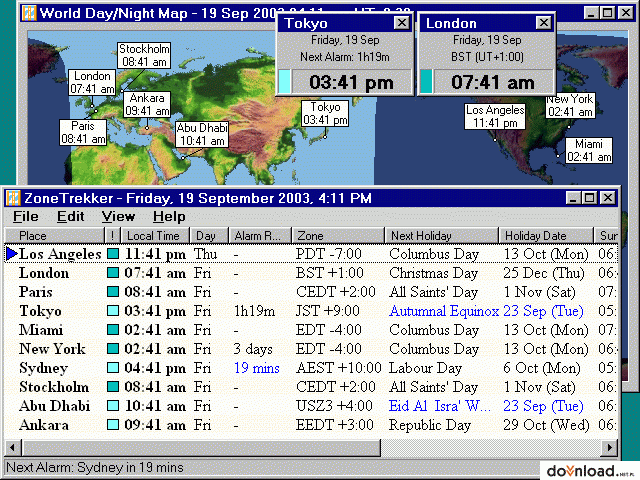640x480 pixels.
Task: Click the ZoneTrekker title bar app icon
Action: tap(13, 198)
